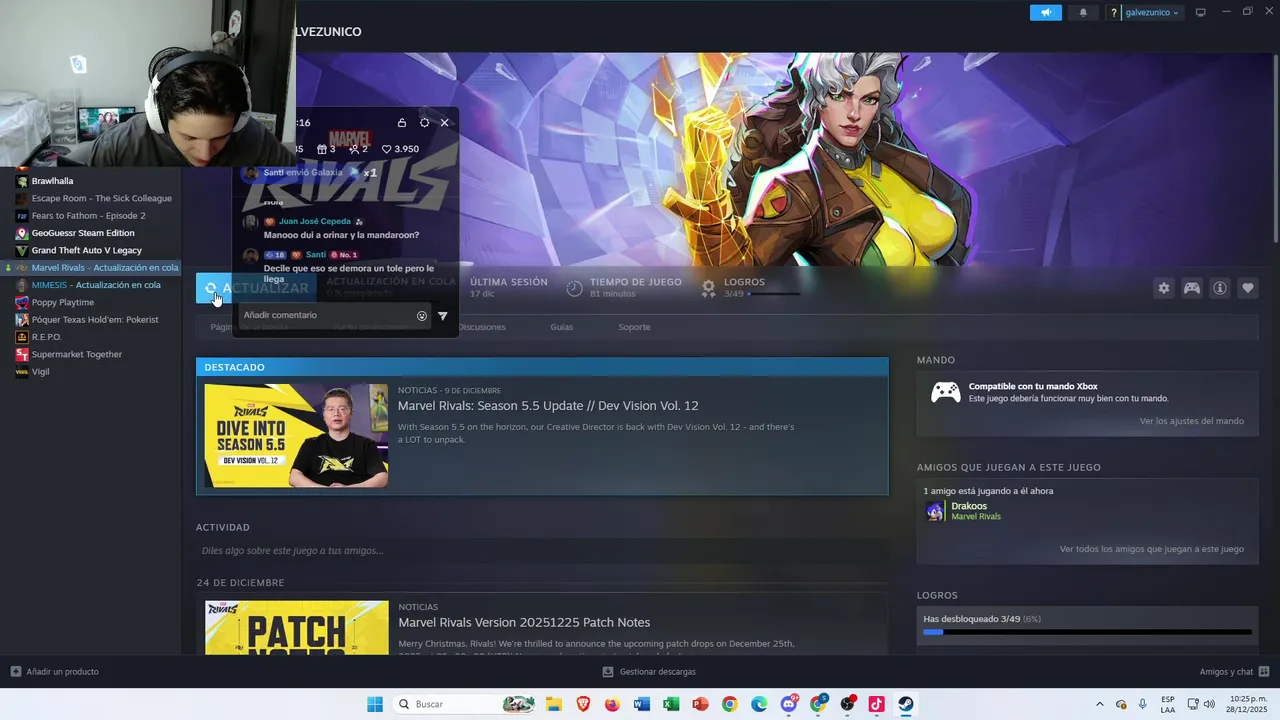
Task: Open TikTok app from taskbar
Action: (x=877, y=704)
